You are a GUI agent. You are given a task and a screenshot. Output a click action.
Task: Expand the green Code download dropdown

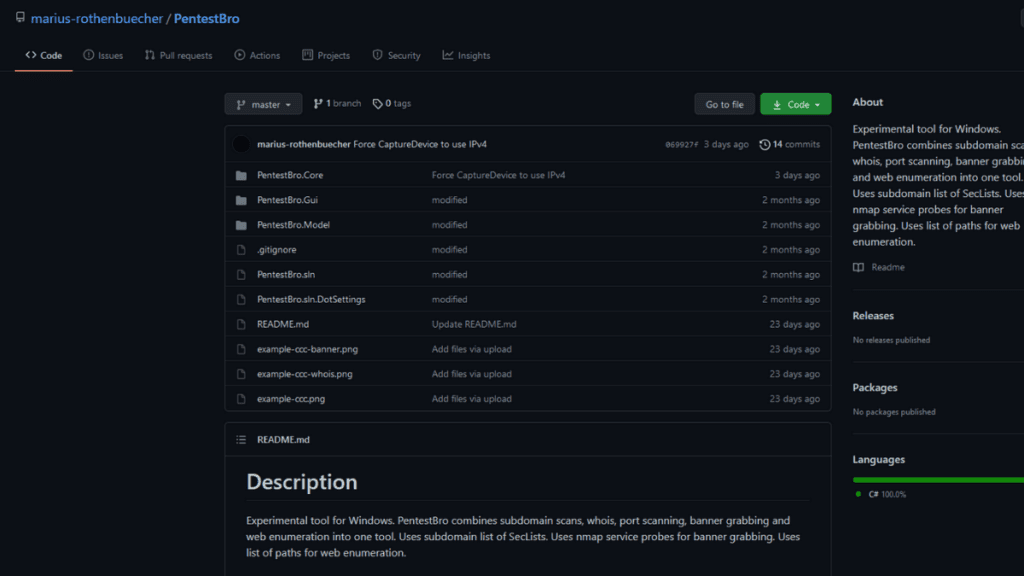[x=795, y=104]
